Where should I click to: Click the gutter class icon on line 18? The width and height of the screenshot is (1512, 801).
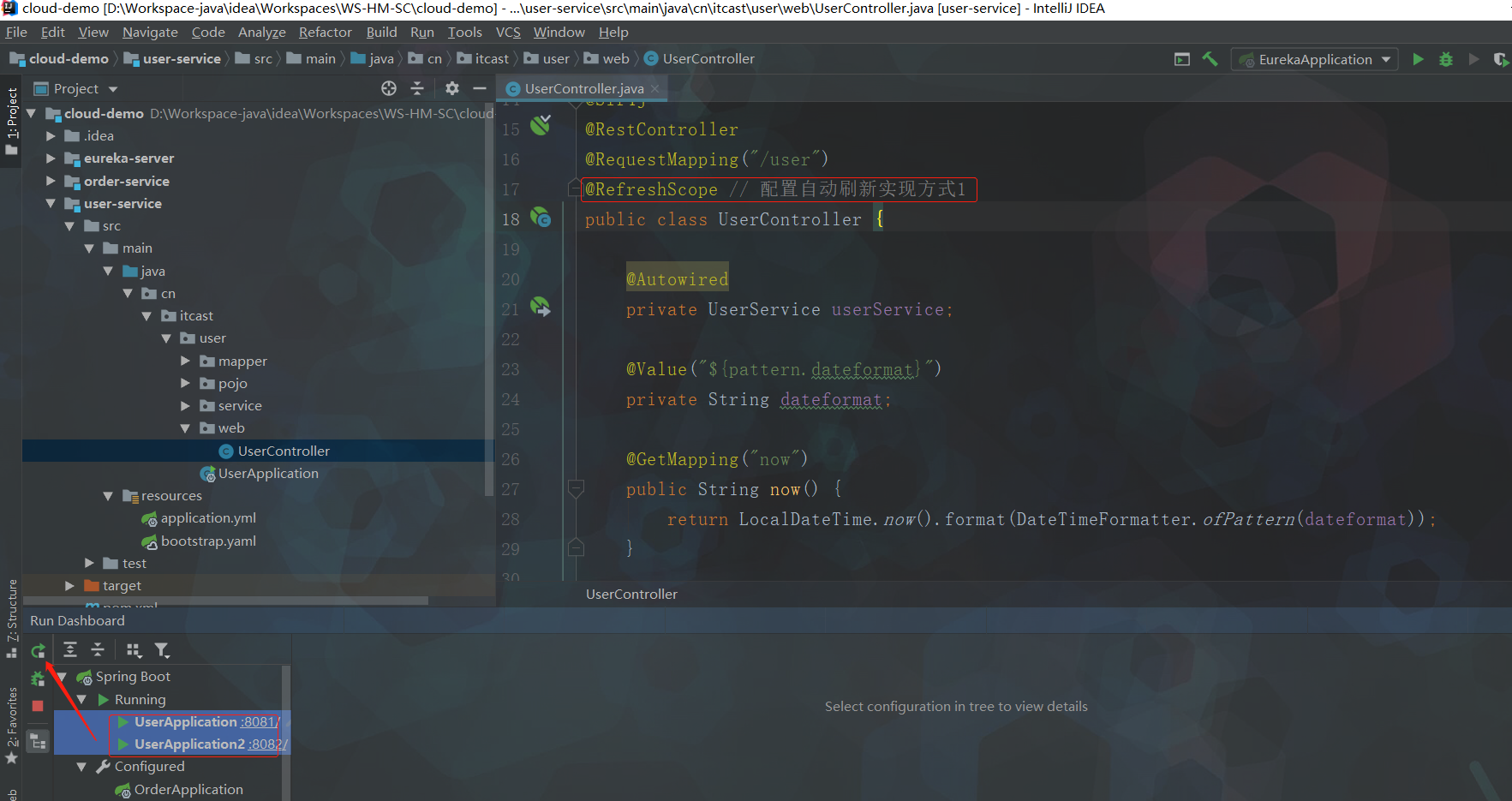pyautogui.click(x=541, y=218)
